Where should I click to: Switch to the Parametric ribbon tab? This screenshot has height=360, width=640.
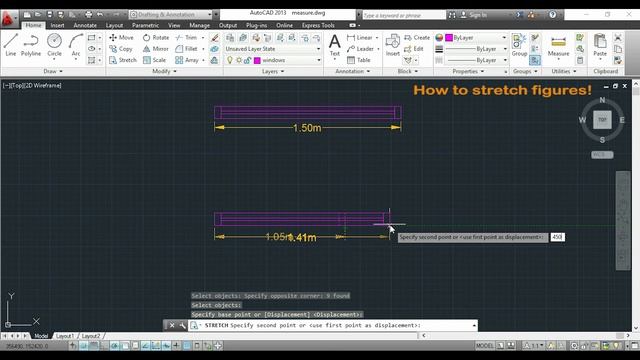pyautogui.click(x=145, y=25)
